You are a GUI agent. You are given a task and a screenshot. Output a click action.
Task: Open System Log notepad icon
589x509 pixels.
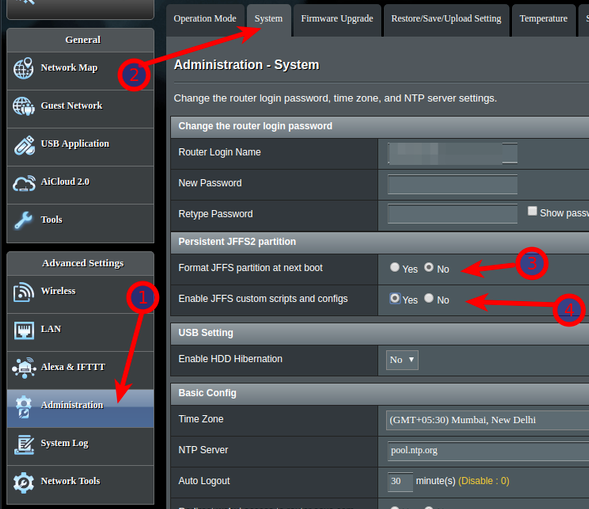pyautogui.click(x=24, y=444)
